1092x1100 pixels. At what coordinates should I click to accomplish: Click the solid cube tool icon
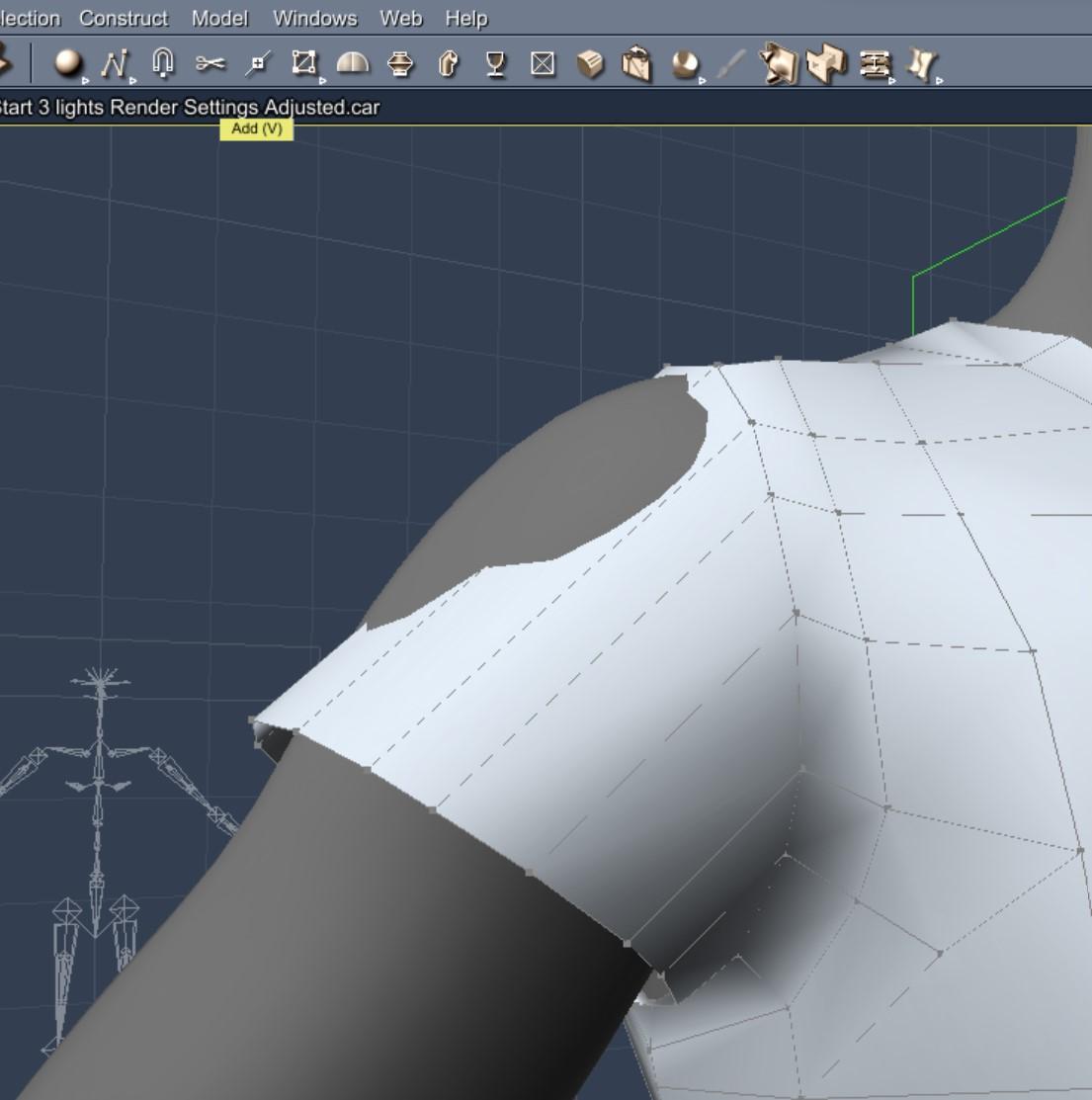pyautogui.click(x=590, y=64)
